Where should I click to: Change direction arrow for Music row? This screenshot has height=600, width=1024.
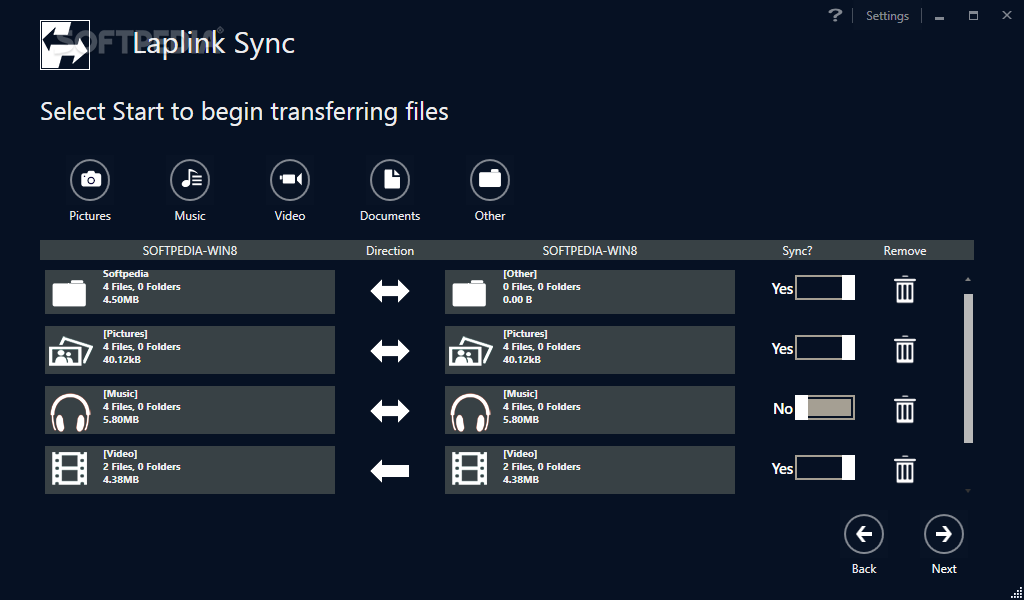point(390,411)
